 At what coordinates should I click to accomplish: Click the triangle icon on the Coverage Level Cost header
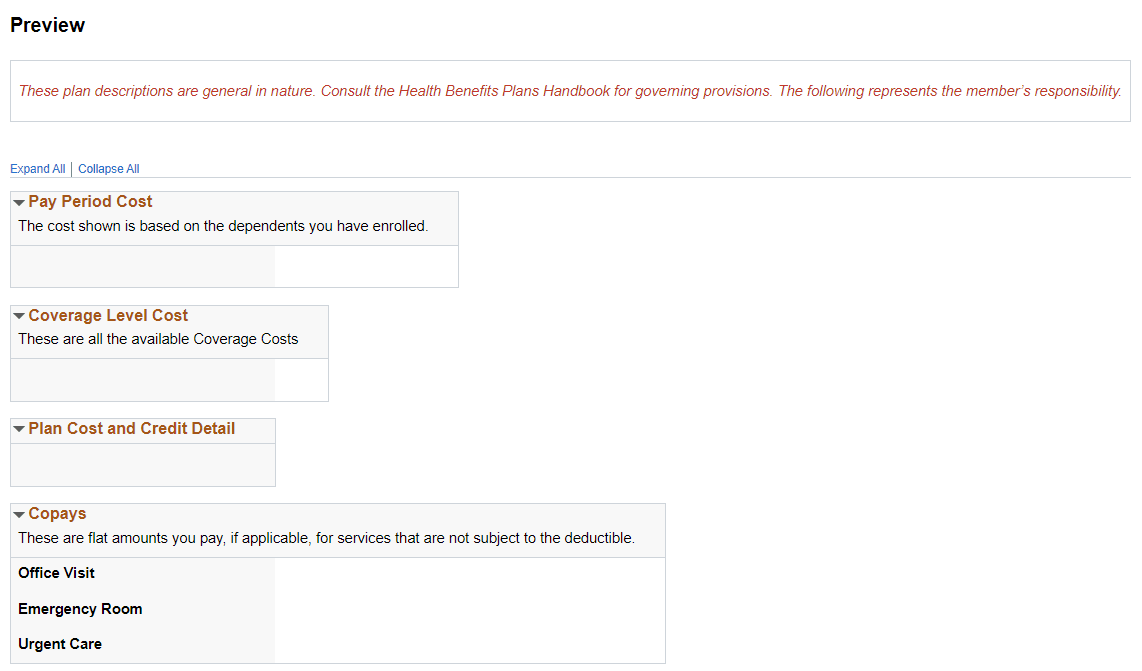19,315
